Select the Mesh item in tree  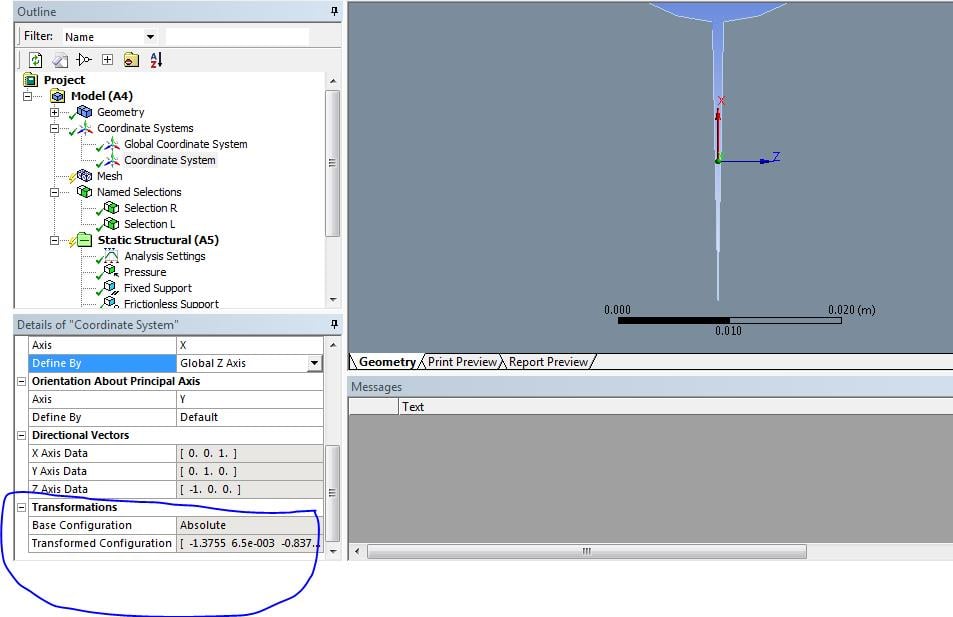109,176
